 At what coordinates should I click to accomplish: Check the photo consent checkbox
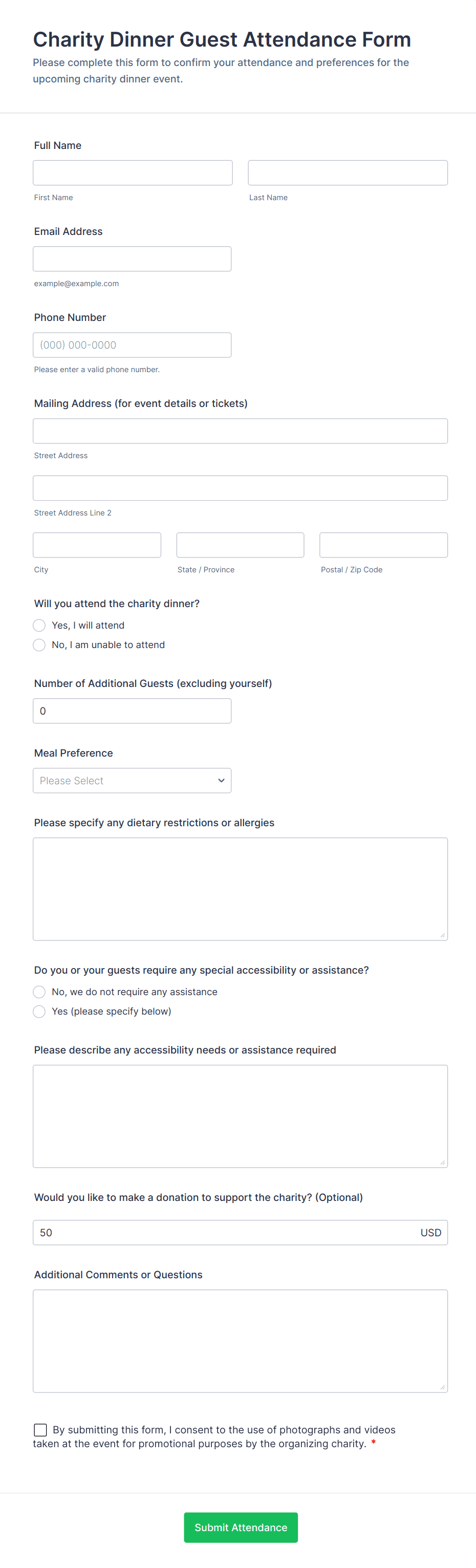click(41, 1429)
